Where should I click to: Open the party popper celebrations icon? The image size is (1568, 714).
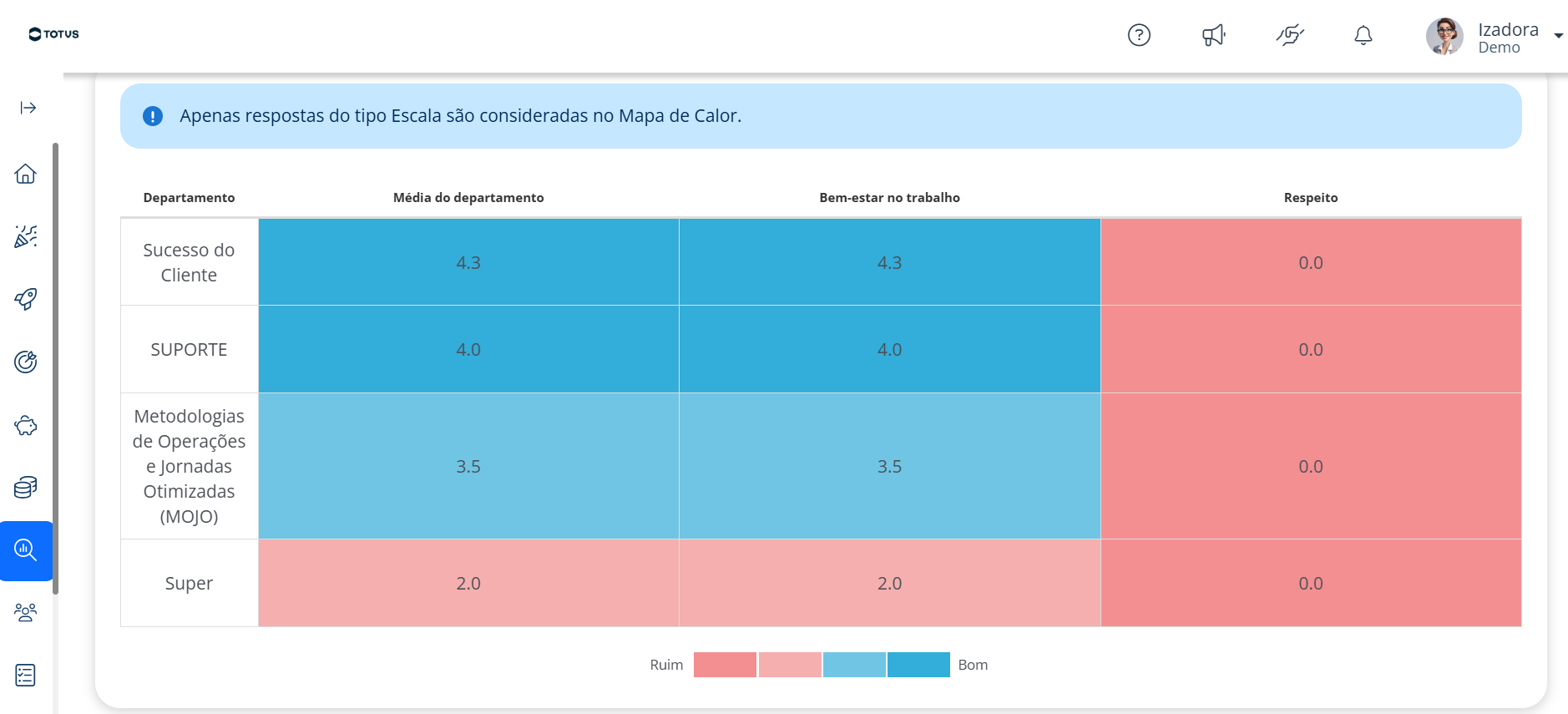click(x=26, y=236)
